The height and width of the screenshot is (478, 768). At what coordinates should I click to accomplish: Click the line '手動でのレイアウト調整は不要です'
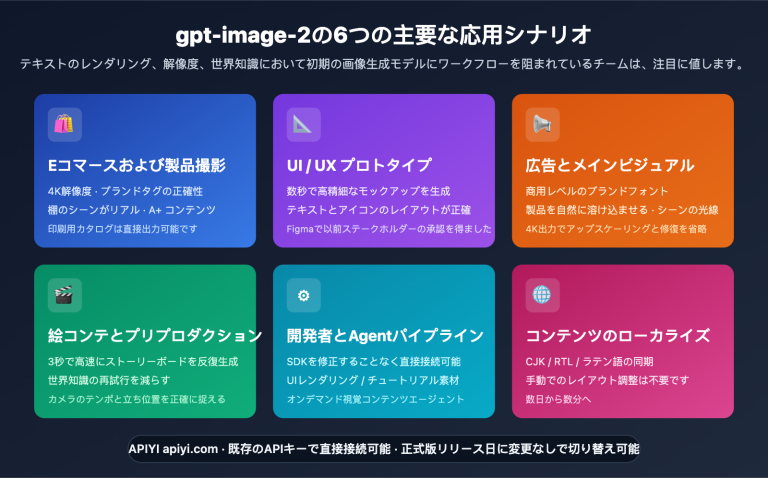(607, 381)
